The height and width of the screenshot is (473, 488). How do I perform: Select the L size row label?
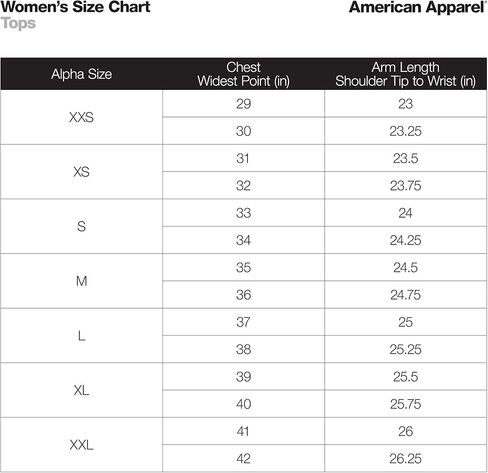[81, 336]
